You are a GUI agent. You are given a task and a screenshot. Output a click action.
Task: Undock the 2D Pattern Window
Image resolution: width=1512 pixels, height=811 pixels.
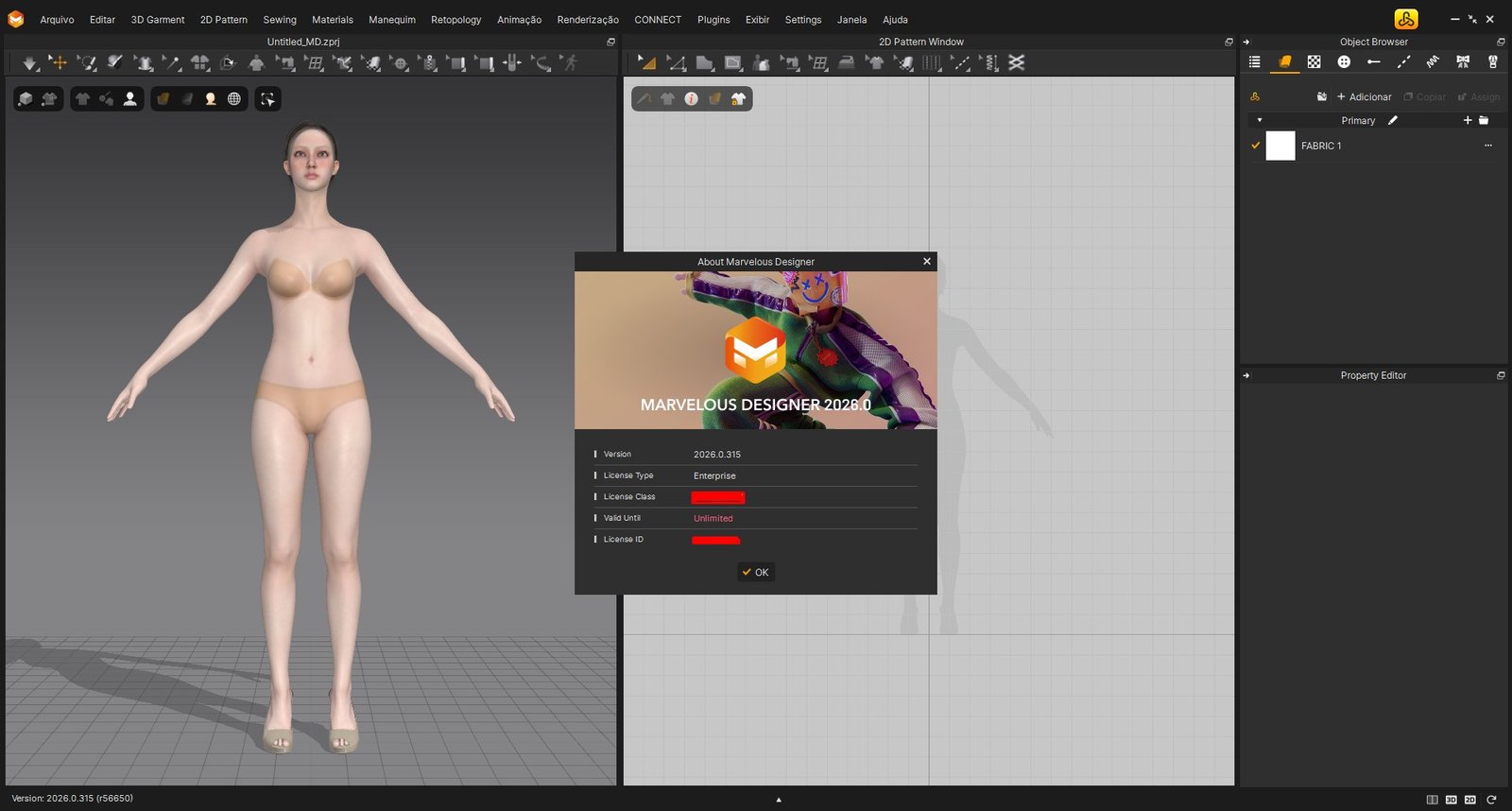coord(1228,42)
